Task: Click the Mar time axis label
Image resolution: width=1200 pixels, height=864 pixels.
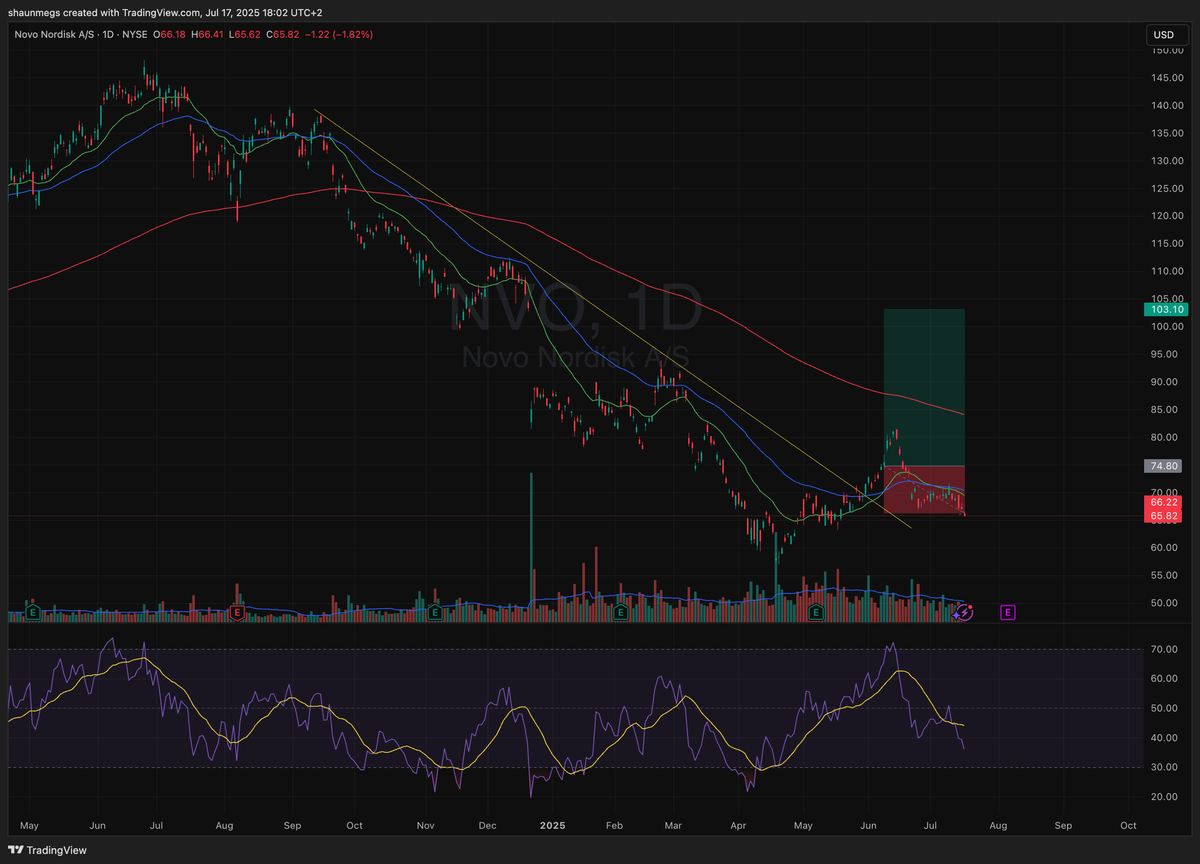Action: (673, 826)
